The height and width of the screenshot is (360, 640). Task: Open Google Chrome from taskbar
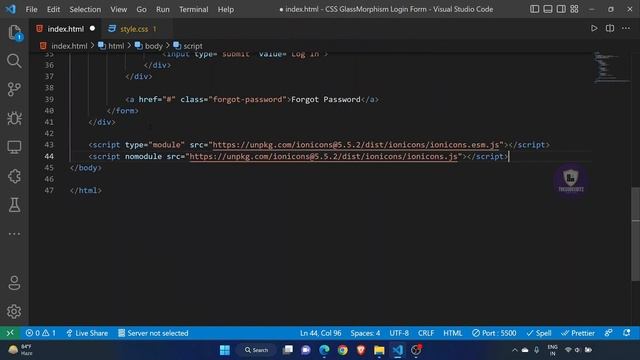click(x=343, y=350)
